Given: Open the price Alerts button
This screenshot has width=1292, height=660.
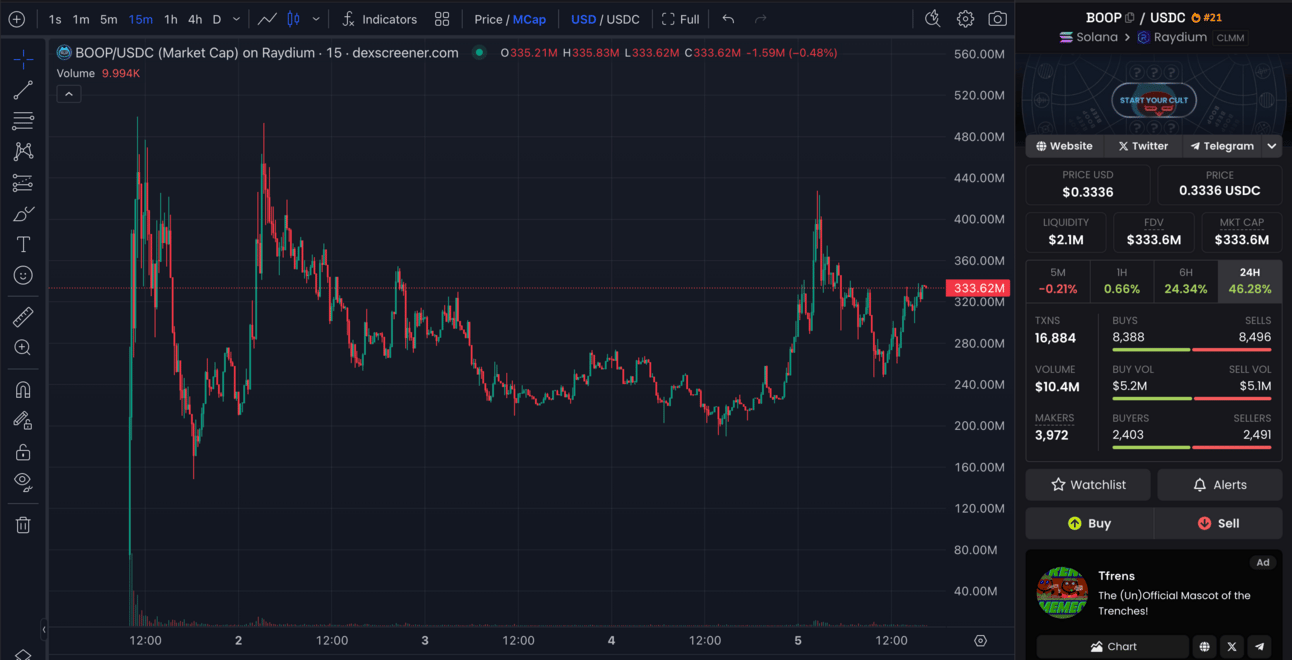Looking at the screenshot, I should click(1220, 485).
